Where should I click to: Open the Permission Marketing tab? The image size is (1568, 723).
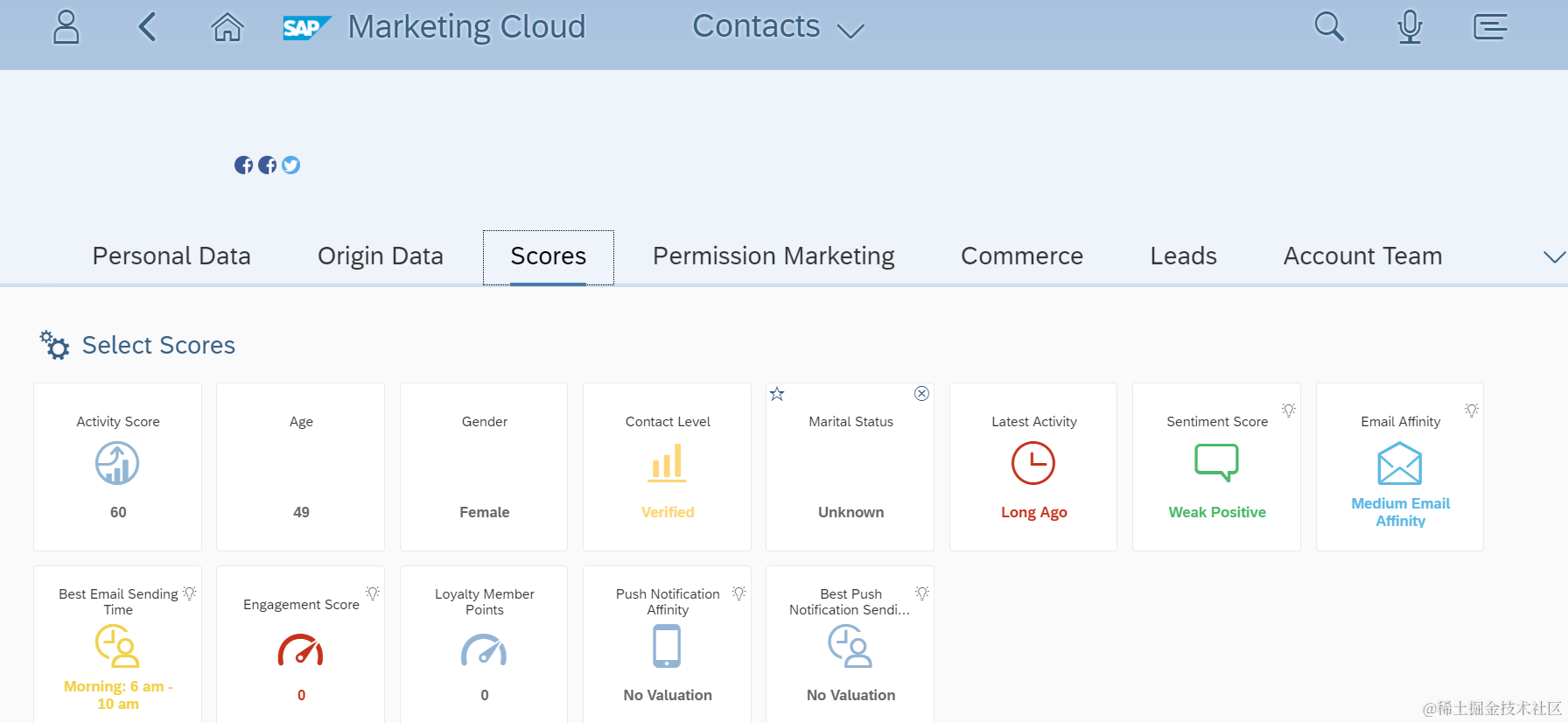[773, 256]
